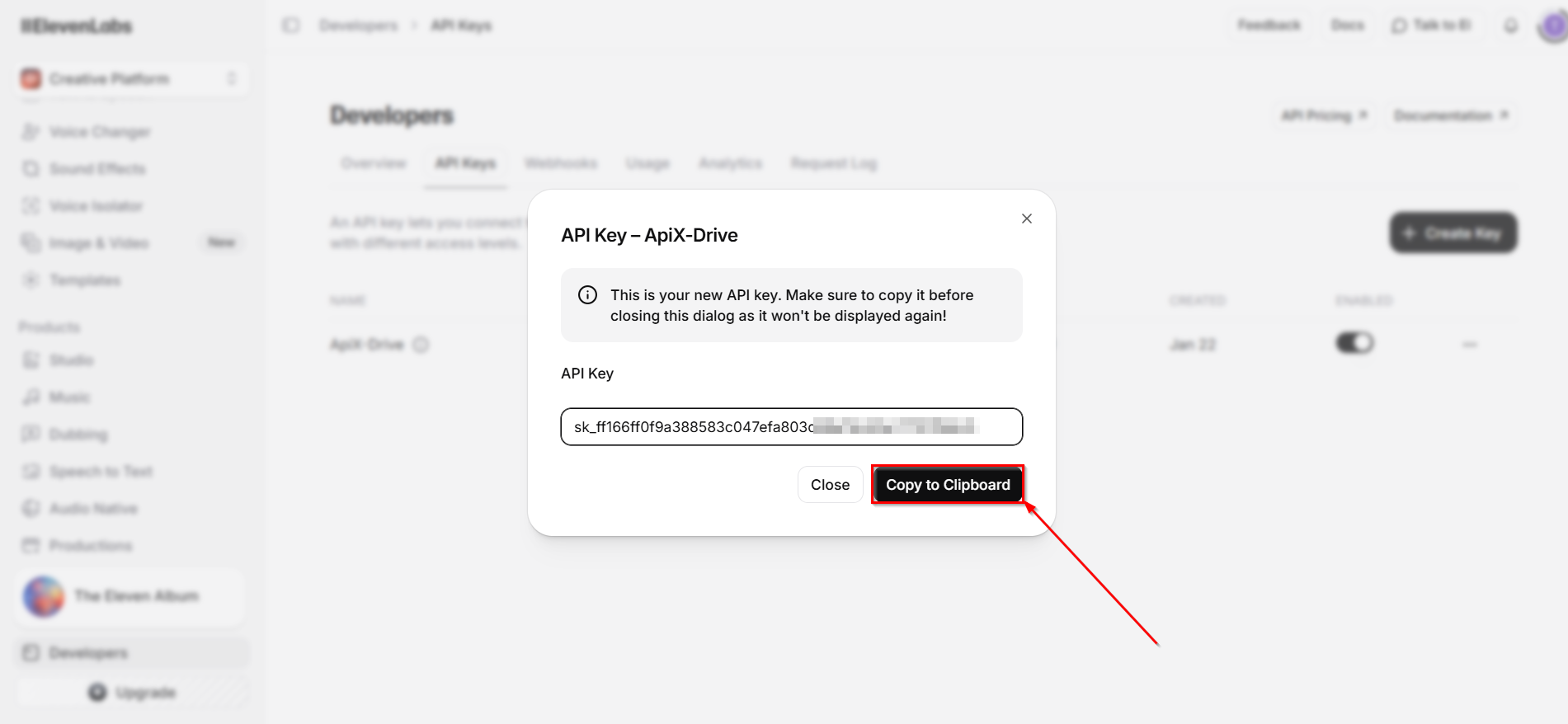
Task: Open the ApiX-Drive row more options menu
Action: (x=1469, y=345)
